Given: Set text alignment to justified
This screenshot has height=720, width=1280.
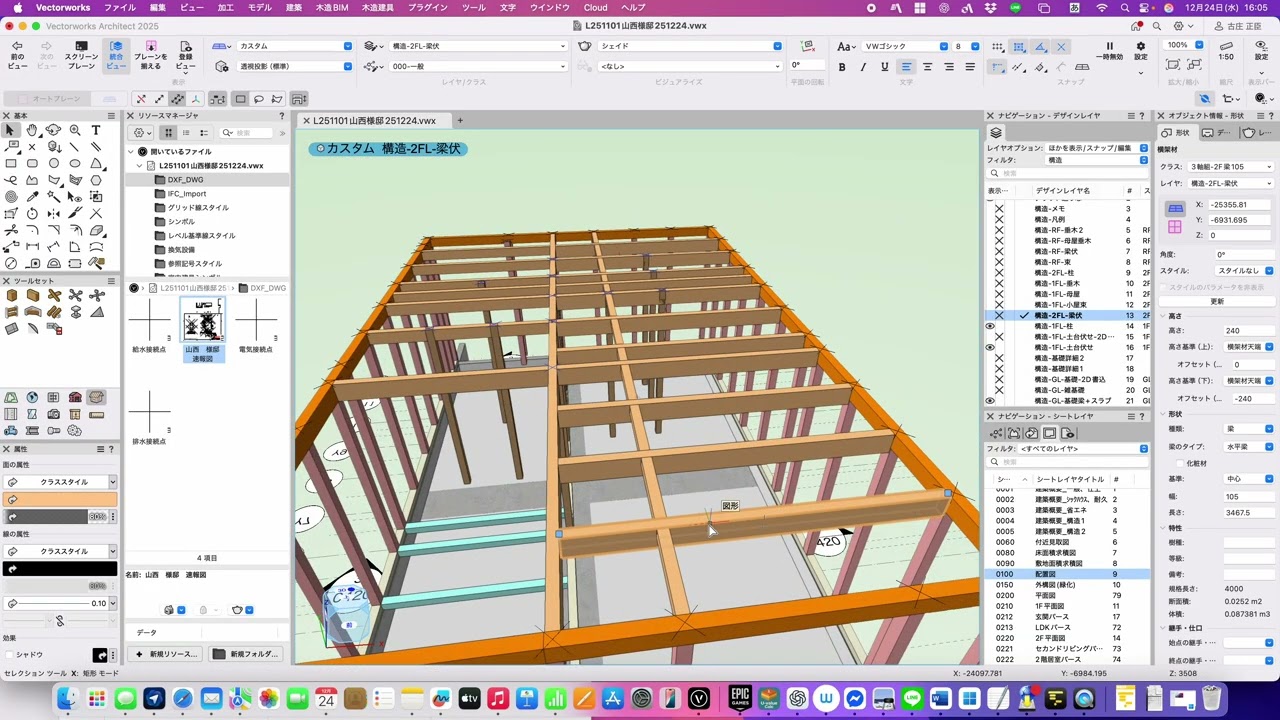Looking at the screenshot, I should pyautogui.click(x=969, y=67).
